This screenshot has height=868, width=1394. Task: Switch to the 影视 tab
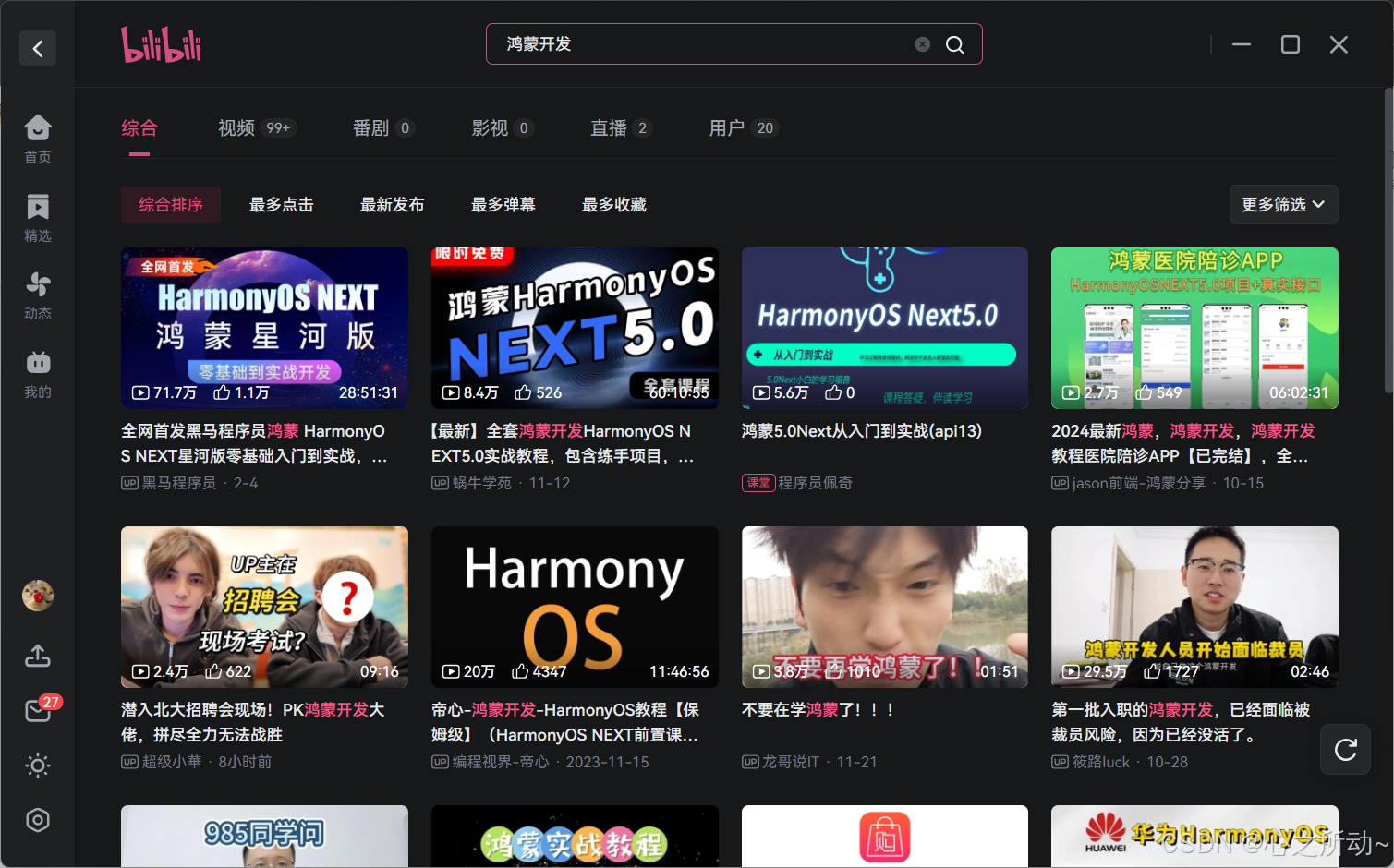(503, 128)
